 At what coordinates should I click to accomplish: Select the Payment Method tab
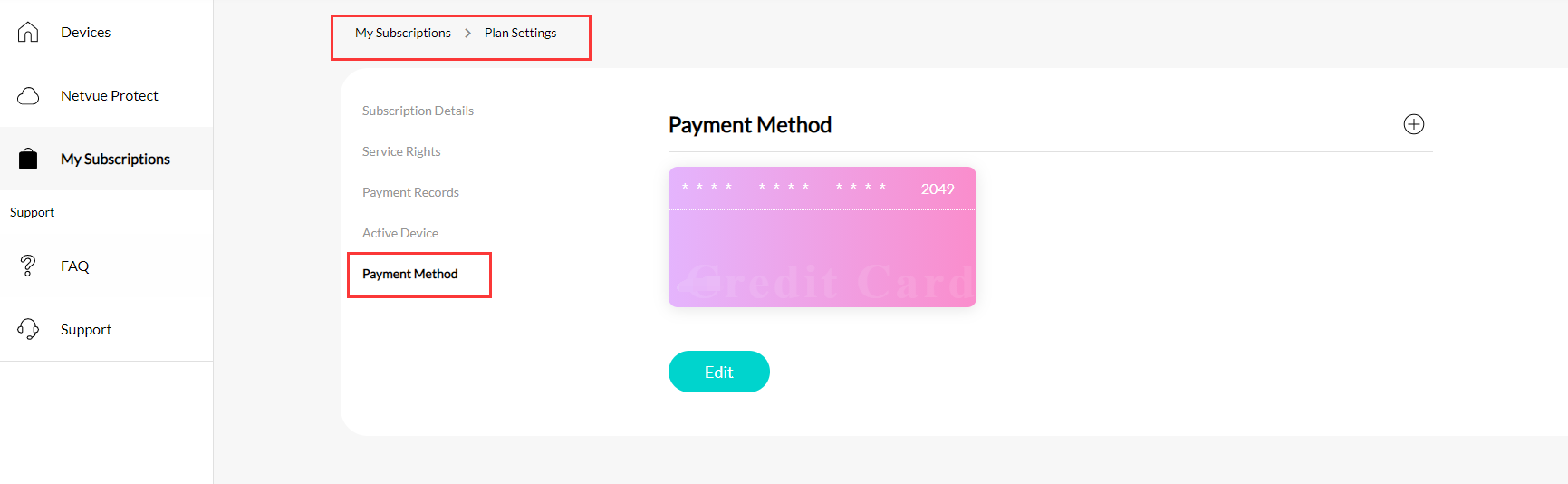click(409, 274)
